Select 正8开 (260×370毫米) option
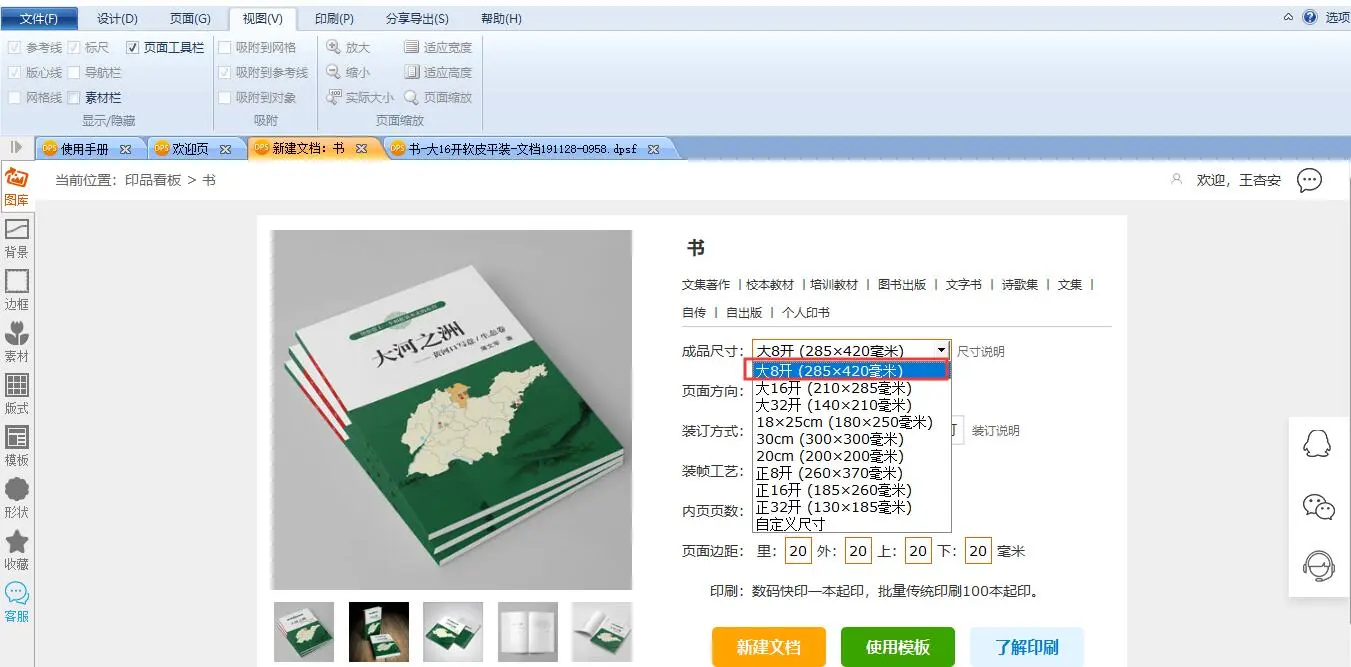 851,473
